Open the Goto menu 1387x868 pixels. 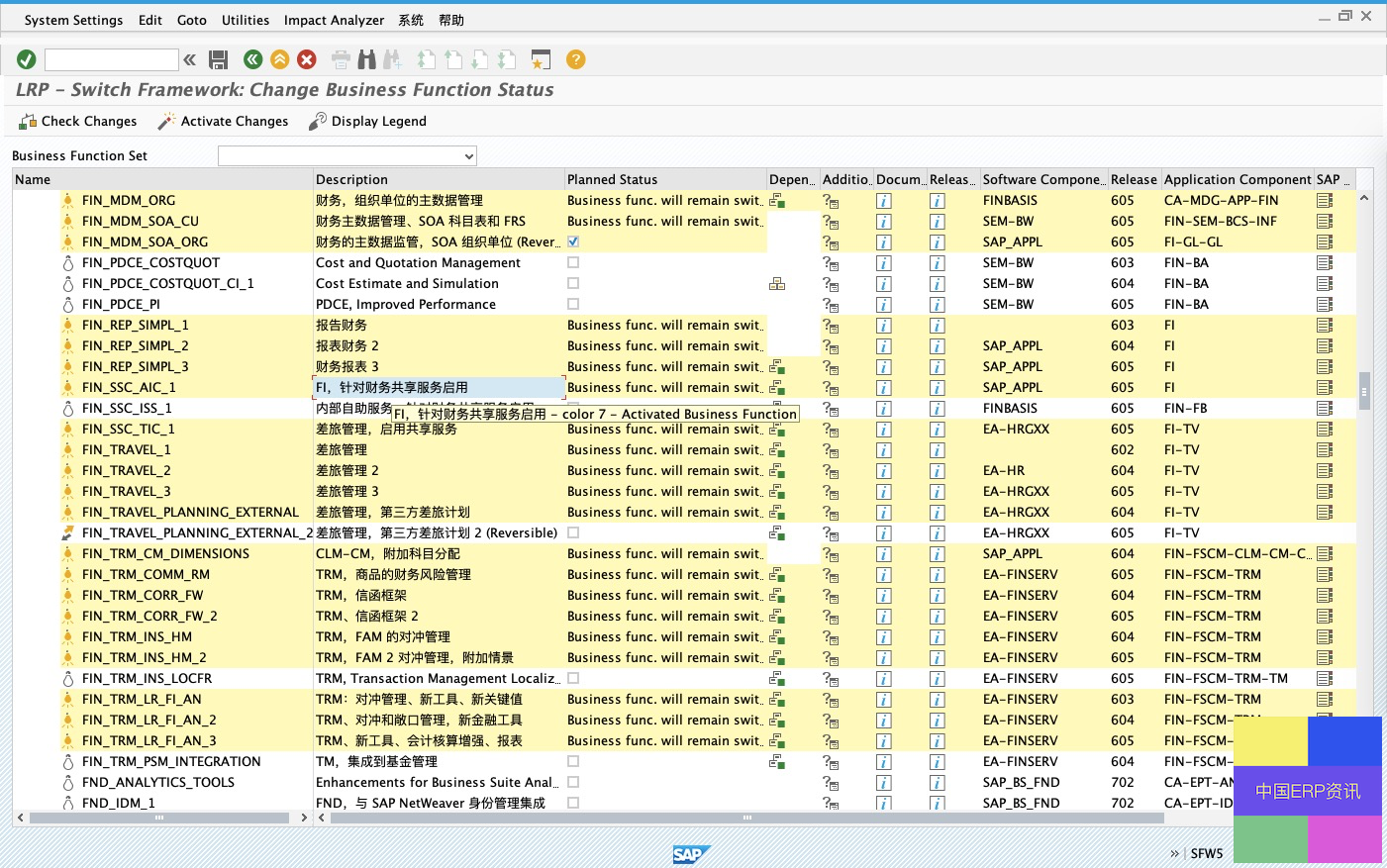click(x=192, y=20)
